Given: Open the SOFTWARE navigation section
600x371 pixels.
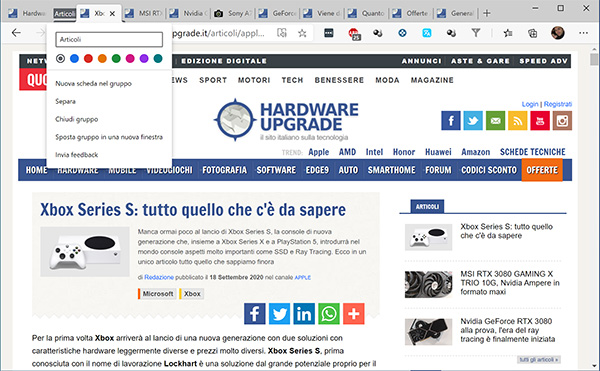Looking at the screenshot, I should pyautogui.click(x=276, y=170).
